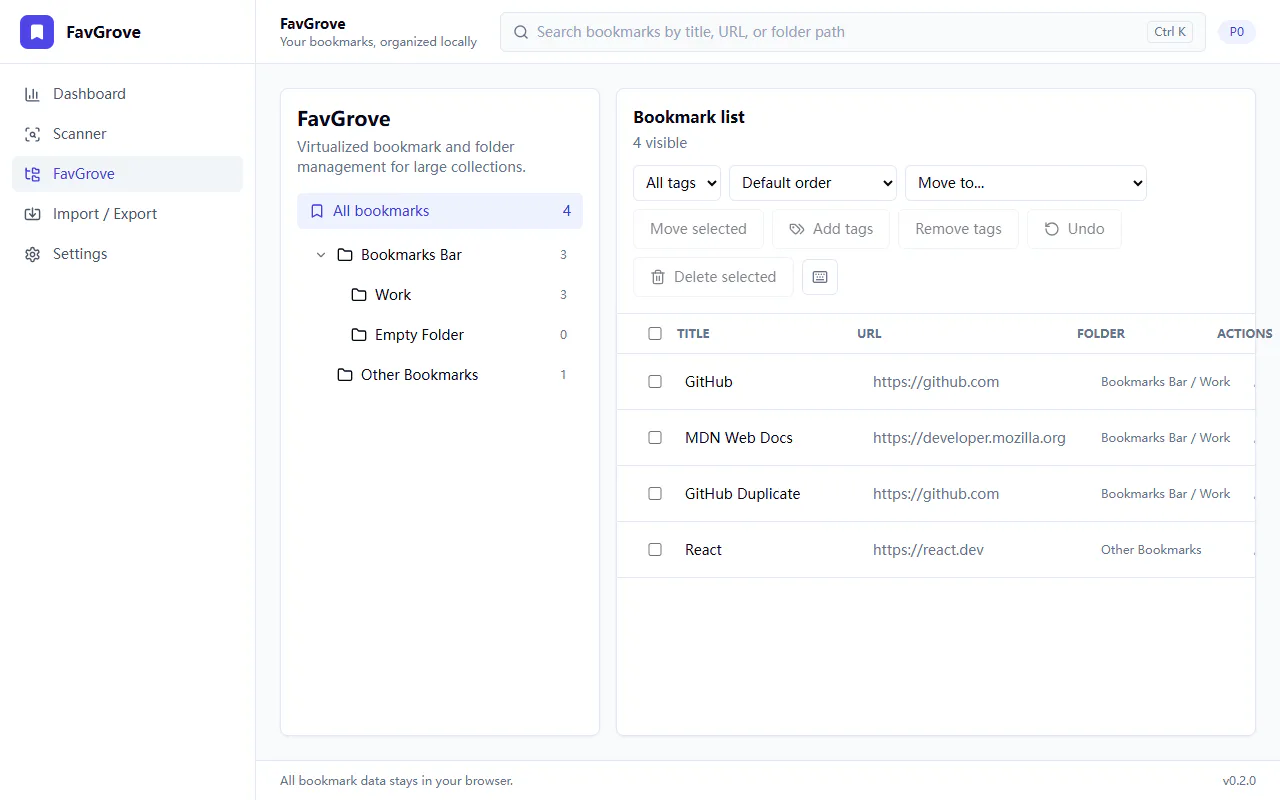Click the v0.2.0 version label
The width and height of the screenshot is (1280, 800).
click(x=1239, y=781)
